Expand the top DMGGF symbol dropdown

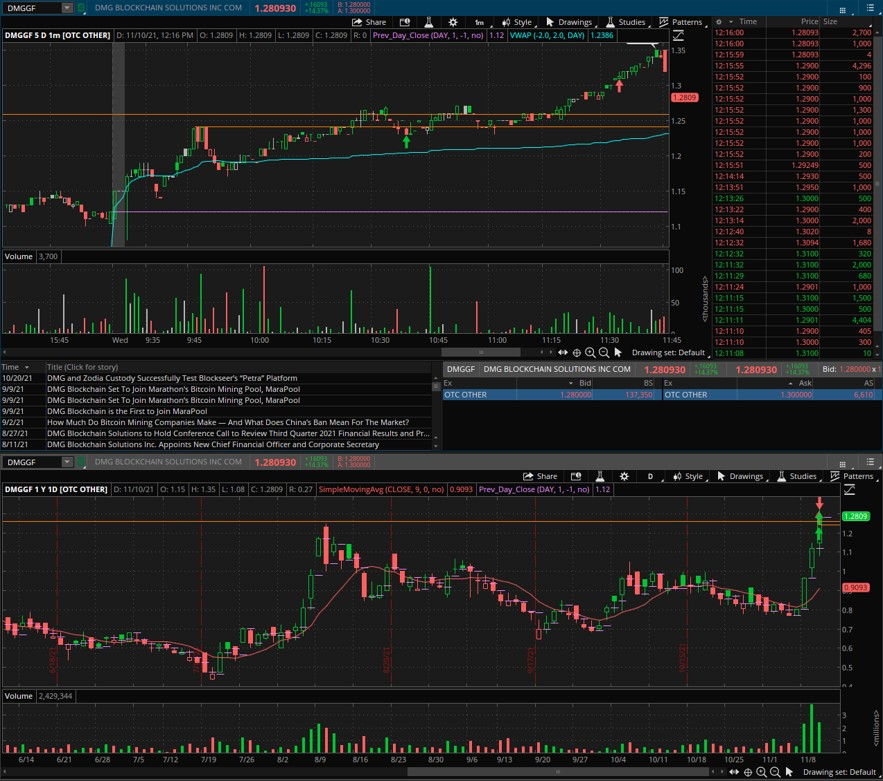pos(67,8)
